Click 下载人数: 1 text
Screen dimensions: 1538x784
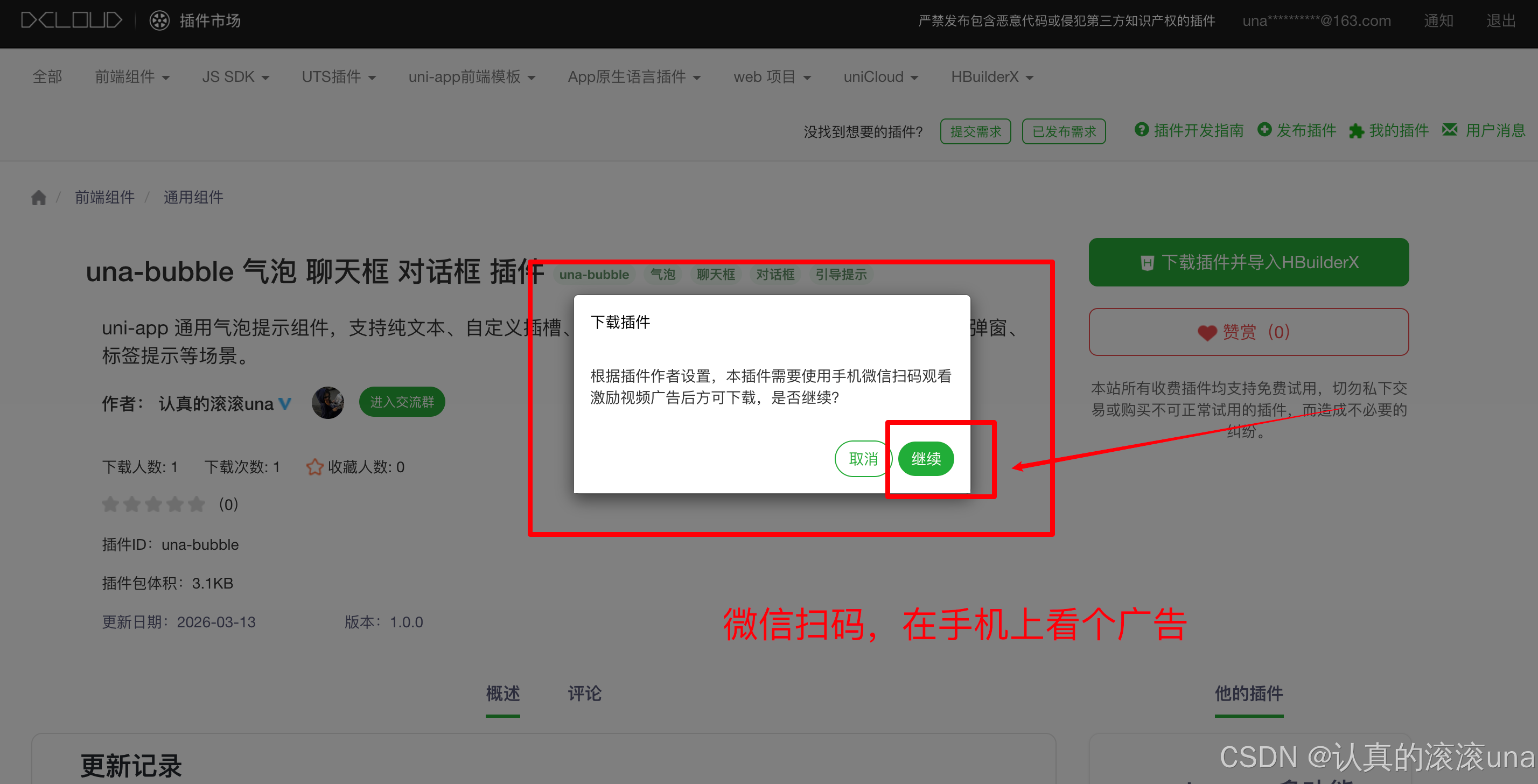coord(139,467)
